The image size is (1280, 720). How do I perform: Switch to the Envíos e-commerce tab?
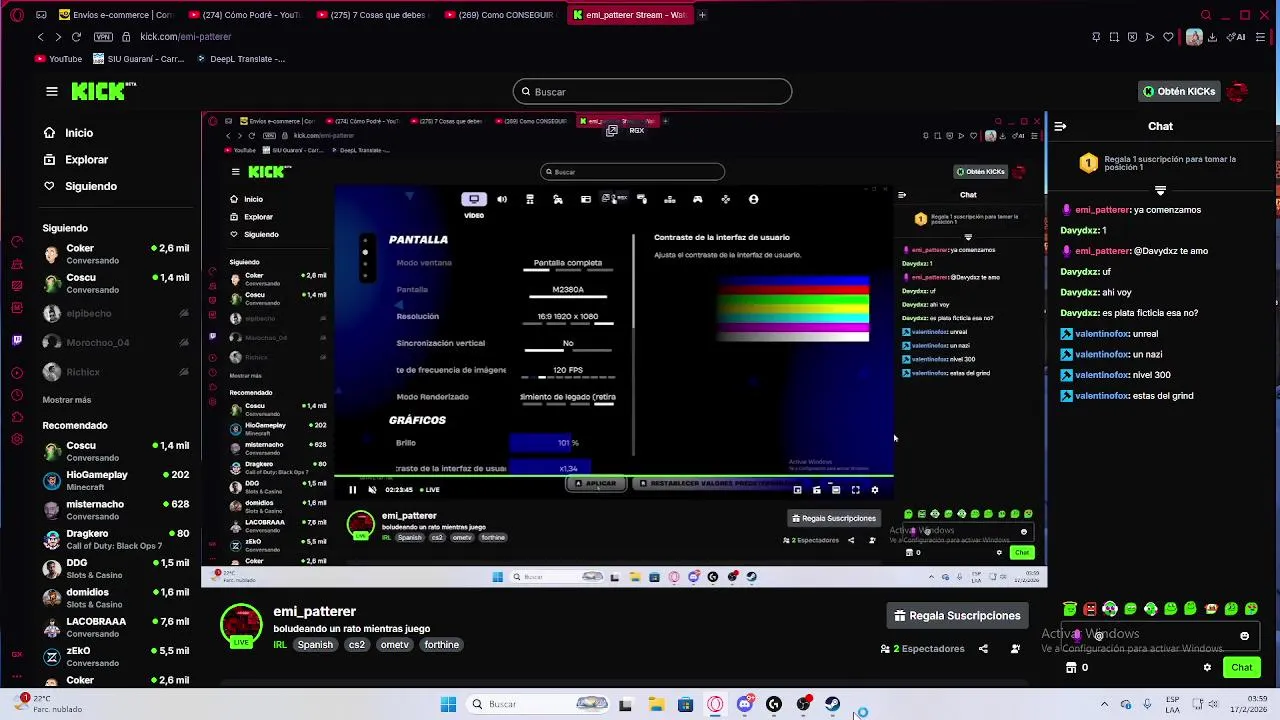116,15
